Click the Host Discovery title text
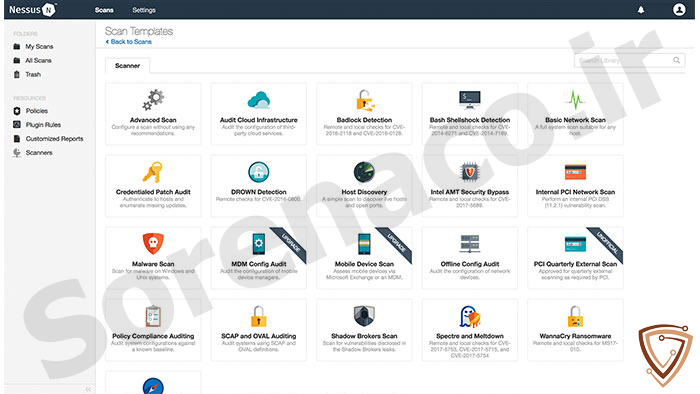This screenshot has width=700, height=394. coord(364,192)
